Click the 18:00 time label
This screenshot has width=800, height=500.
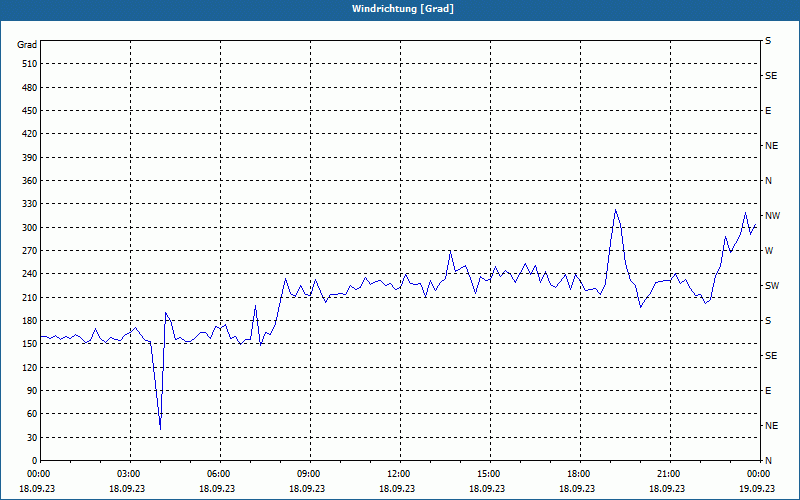580,474
